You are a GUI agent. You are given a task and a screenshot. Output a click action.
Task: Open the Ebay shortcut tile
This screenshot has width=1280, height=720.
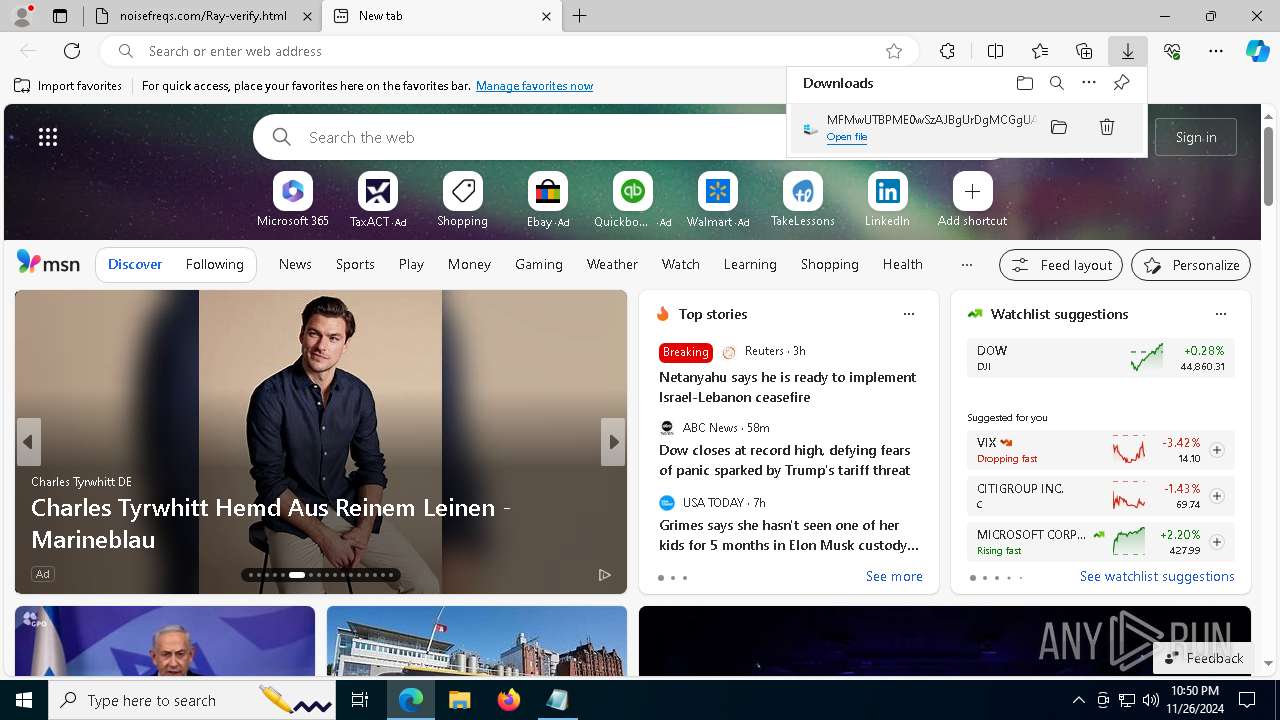[x=548, y=199]
